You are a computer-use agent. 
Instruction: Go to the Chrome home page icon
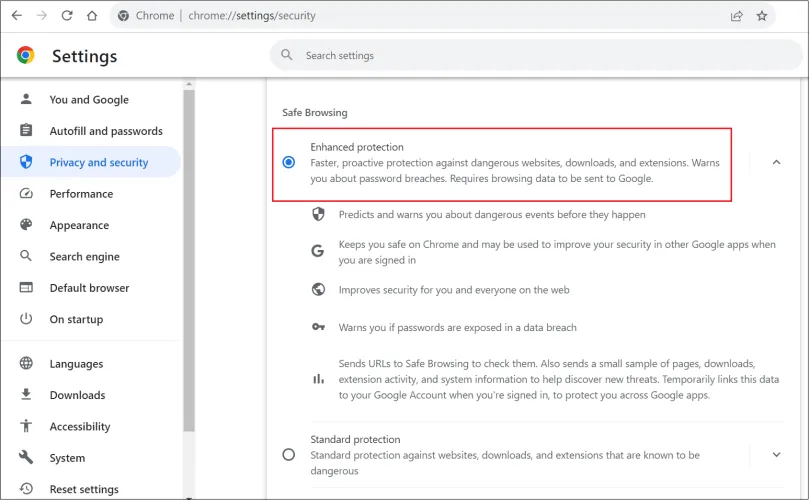[x=92, y=16]
